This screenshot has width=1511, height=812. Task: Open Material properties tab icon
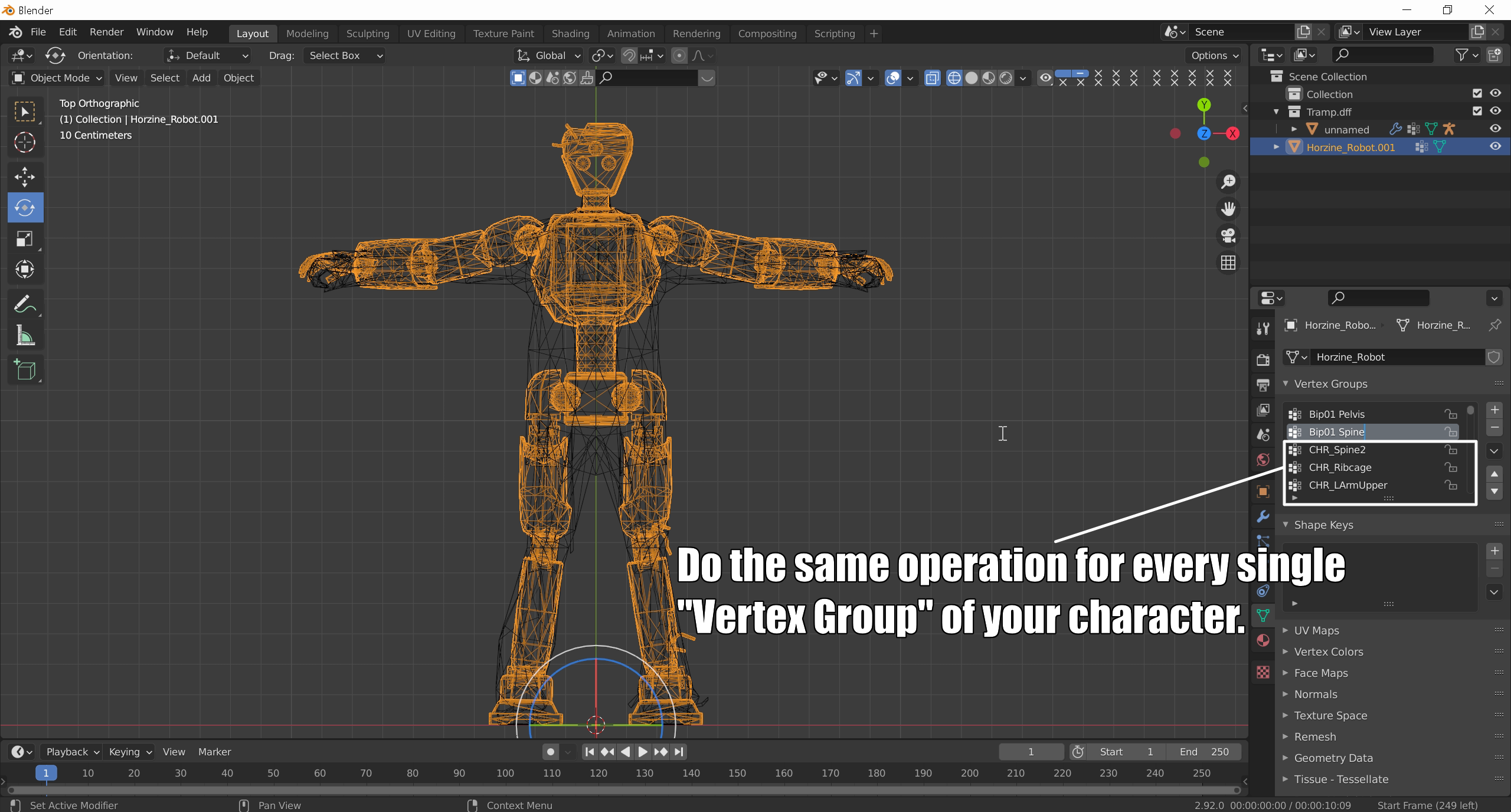(x=1263, y=640)
